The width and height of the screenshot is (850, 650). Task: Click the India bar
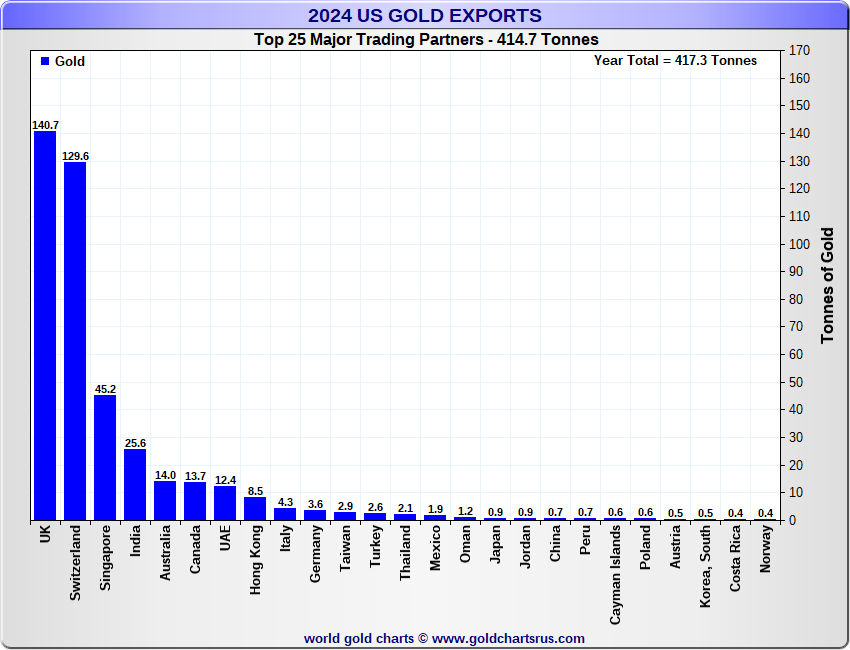(135, 485)
